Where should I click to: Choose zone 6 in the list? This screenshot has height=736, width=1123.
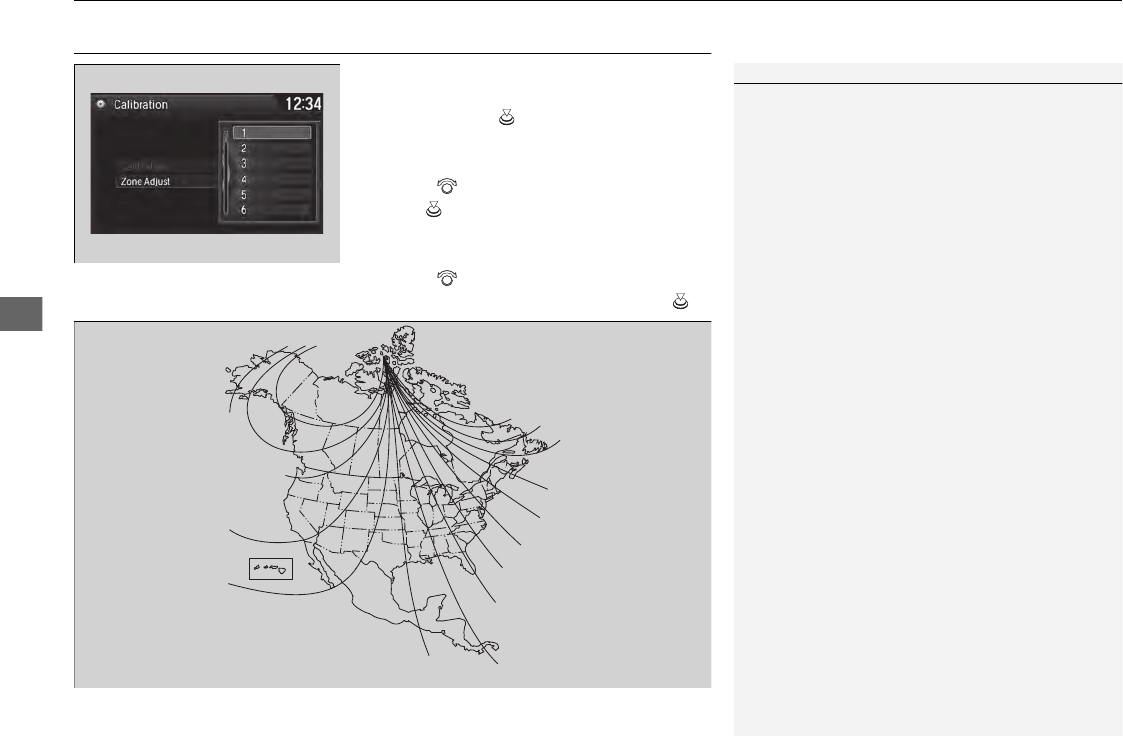271,210
